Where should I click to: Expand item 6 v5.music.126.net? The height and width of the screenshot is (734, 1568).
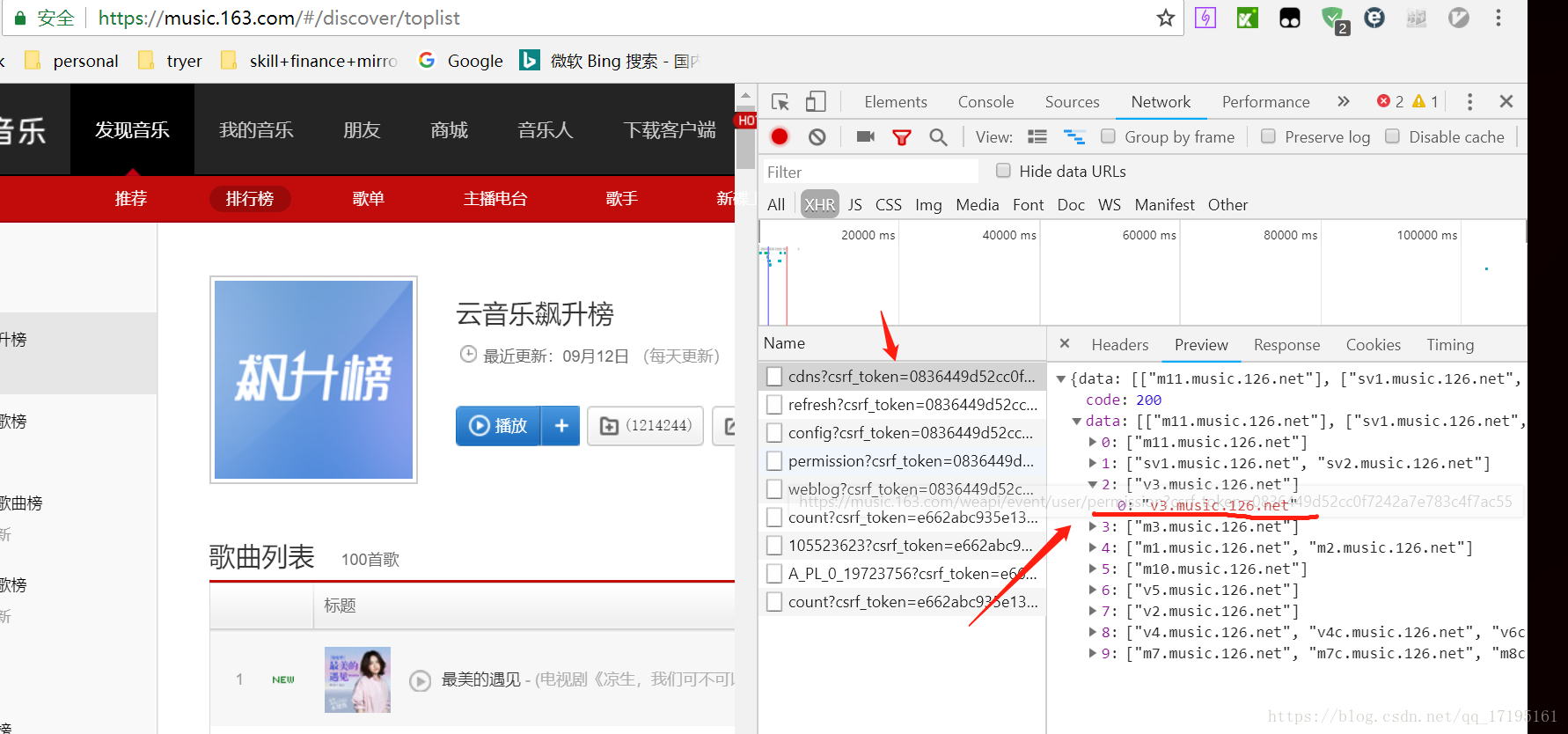coord(1093,591)
